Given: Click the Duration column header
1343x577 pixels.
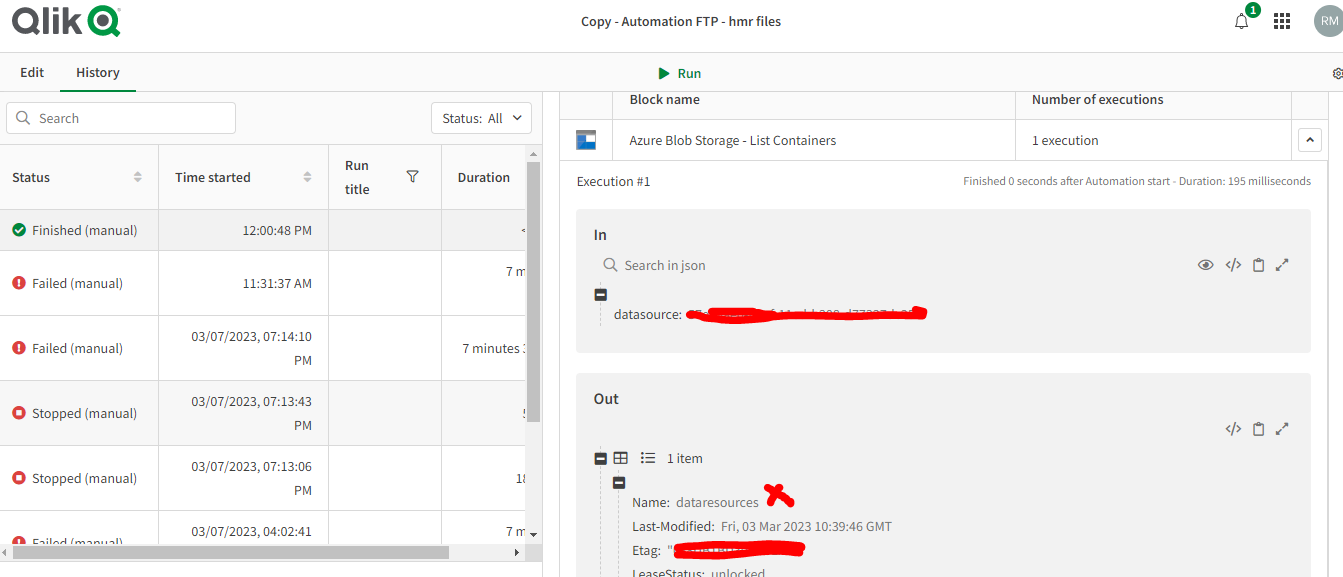Looking at the screenshot, I should (484, 177).
